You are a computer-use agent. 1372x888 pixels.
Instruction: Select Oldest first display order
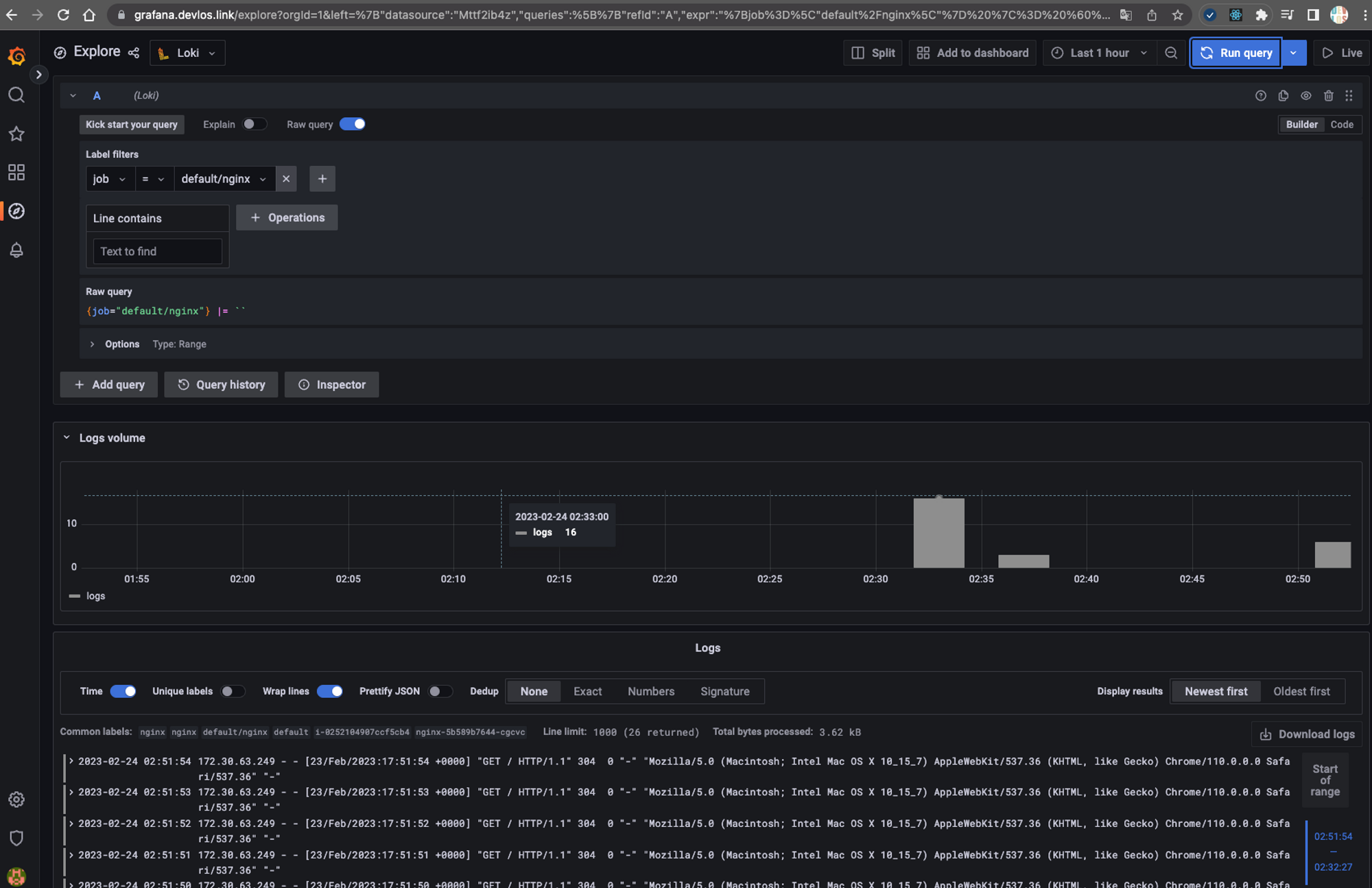(x=1301, y=691)
